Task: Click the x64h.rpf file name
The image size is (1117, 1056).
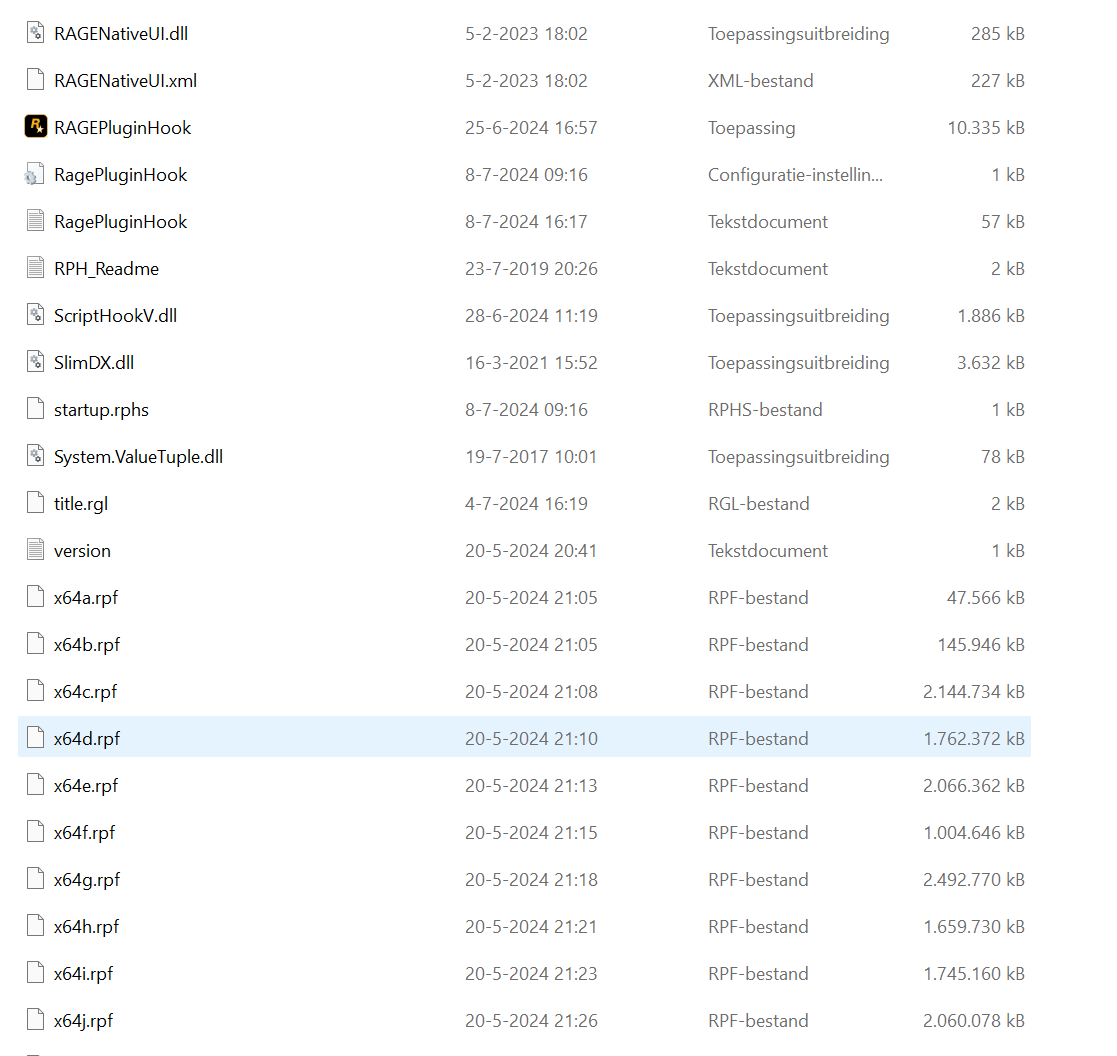Action: 87,928
